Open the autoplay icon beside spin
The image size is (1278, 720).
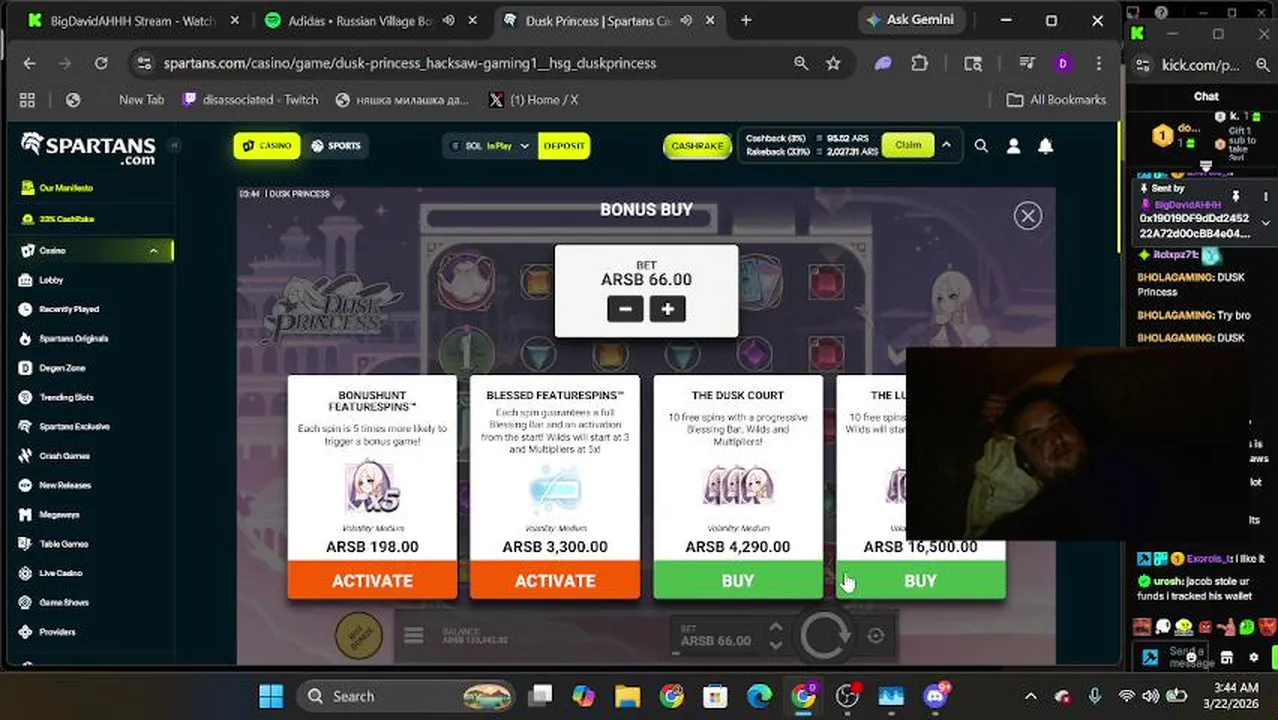pyautogui.click(x=875, y=636)
